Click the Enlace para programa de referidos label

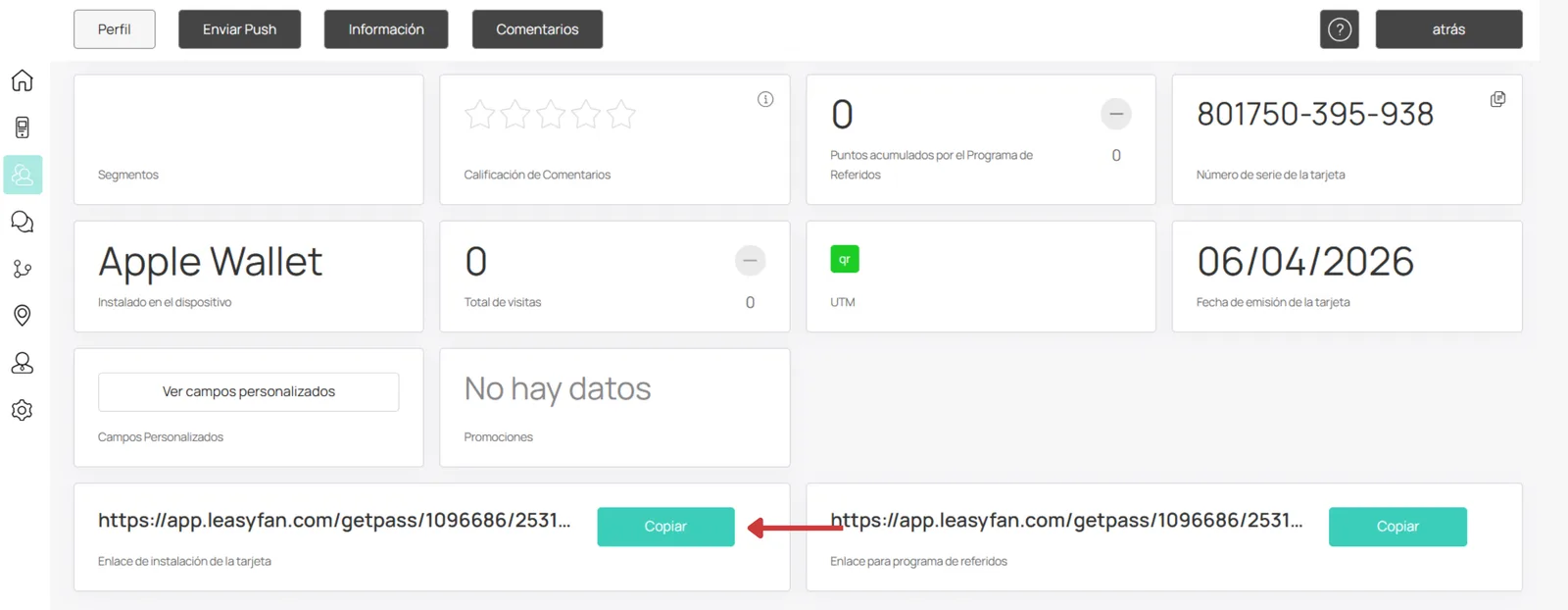pyautogui.click(x=918, y=561)
